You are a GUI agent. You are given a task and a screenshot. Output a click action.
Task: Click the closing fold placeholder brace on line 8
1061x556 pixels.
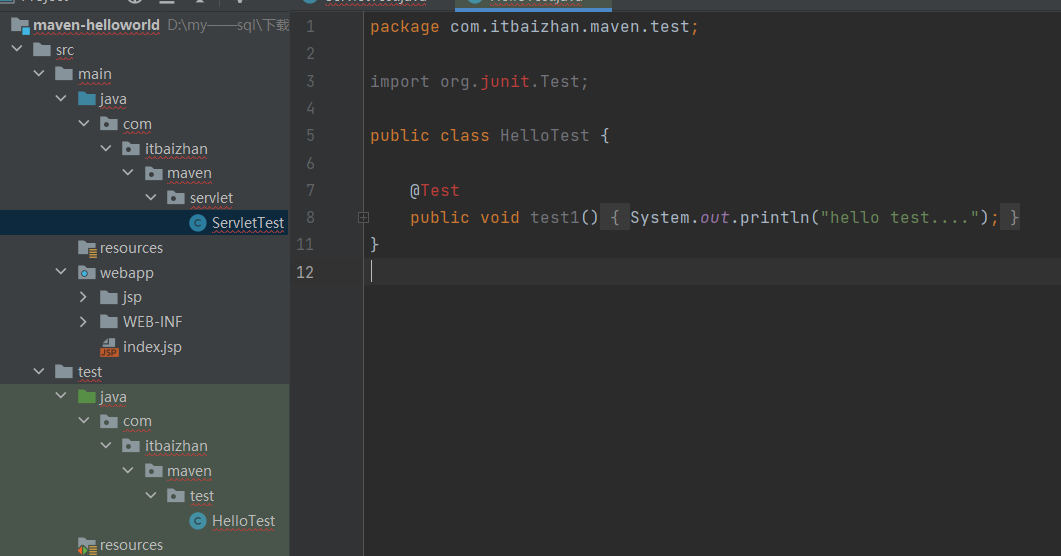[1010, 218]
